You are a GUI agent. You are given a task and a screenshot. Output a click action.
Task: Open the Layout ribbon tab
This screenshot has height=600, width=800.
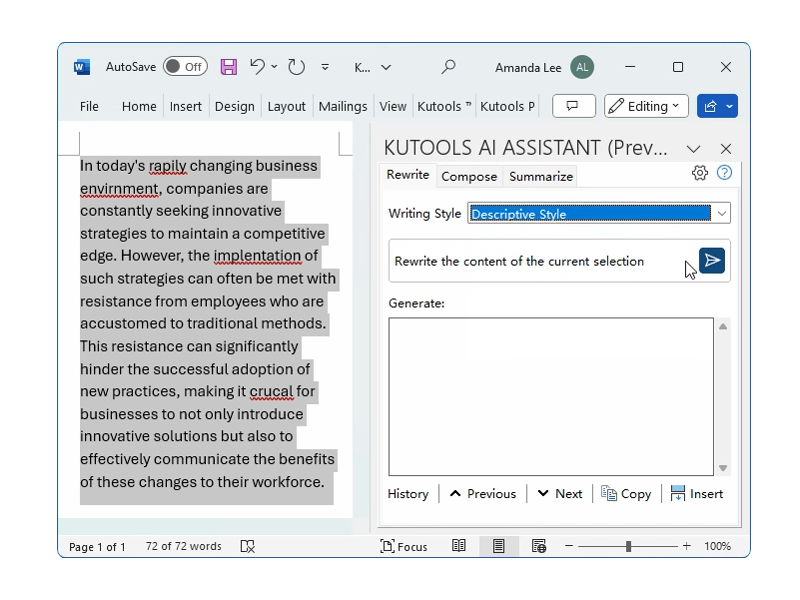tap(286, 106)
